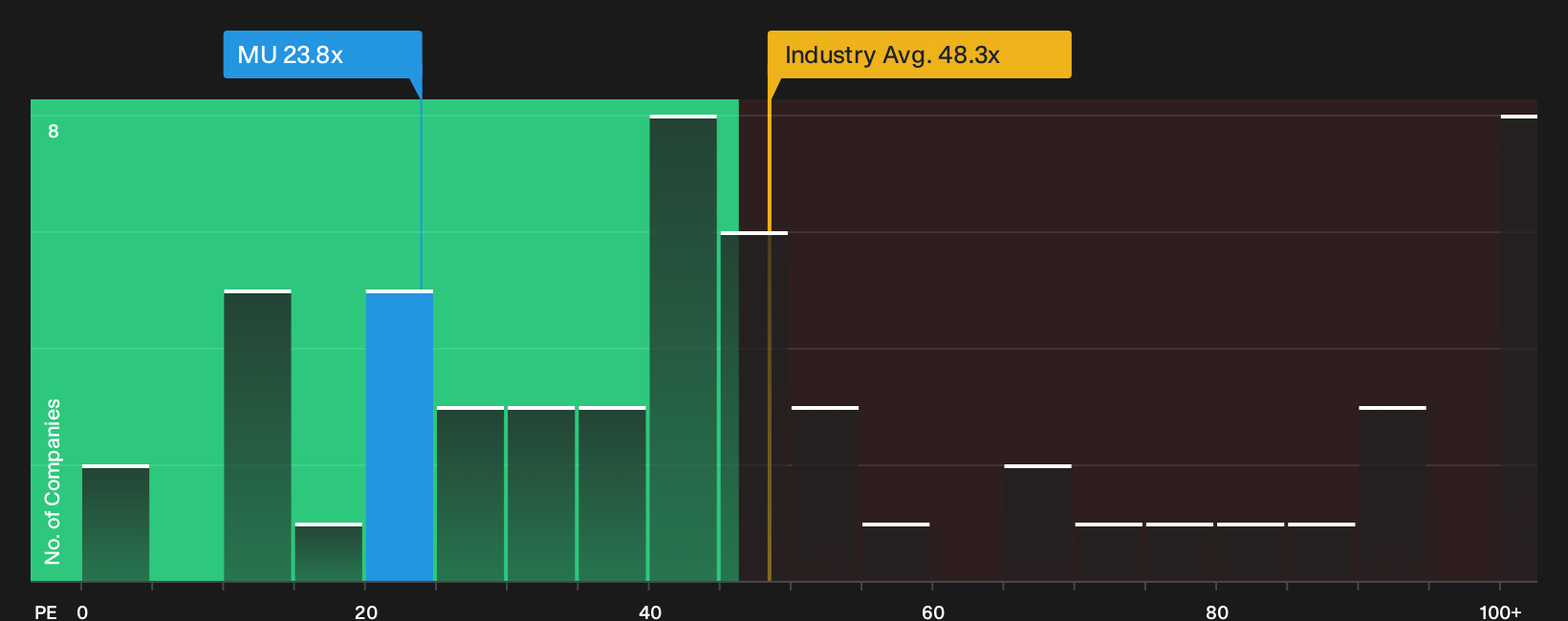
Task: Click the MU 23.8x blue label
Action: pos(322,54)
